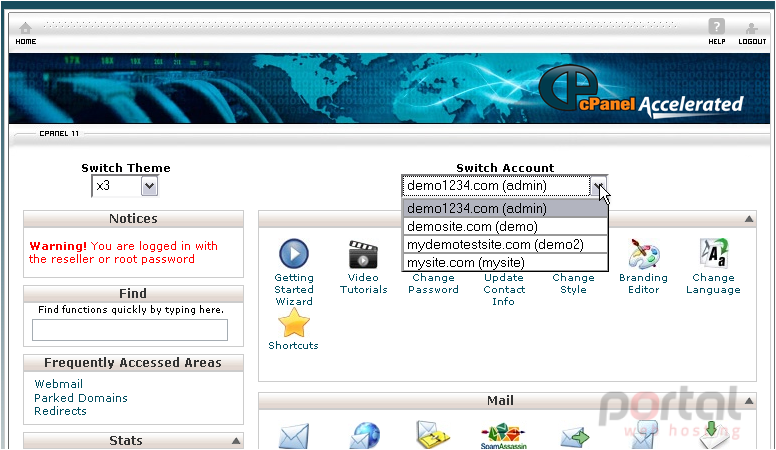Open the Switch Theme x3 dropdown

click(x=125, y=186)
